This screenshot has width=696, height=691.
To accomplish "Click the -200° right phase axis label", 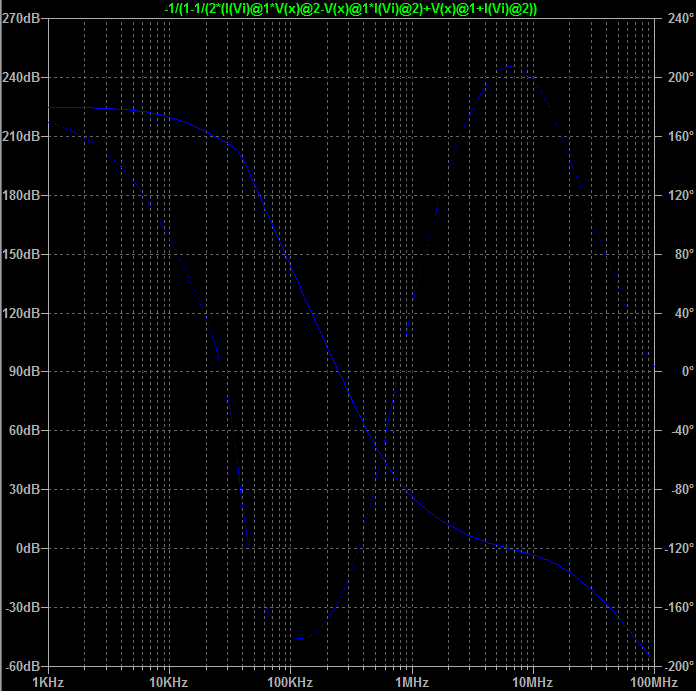I will 679,666.
